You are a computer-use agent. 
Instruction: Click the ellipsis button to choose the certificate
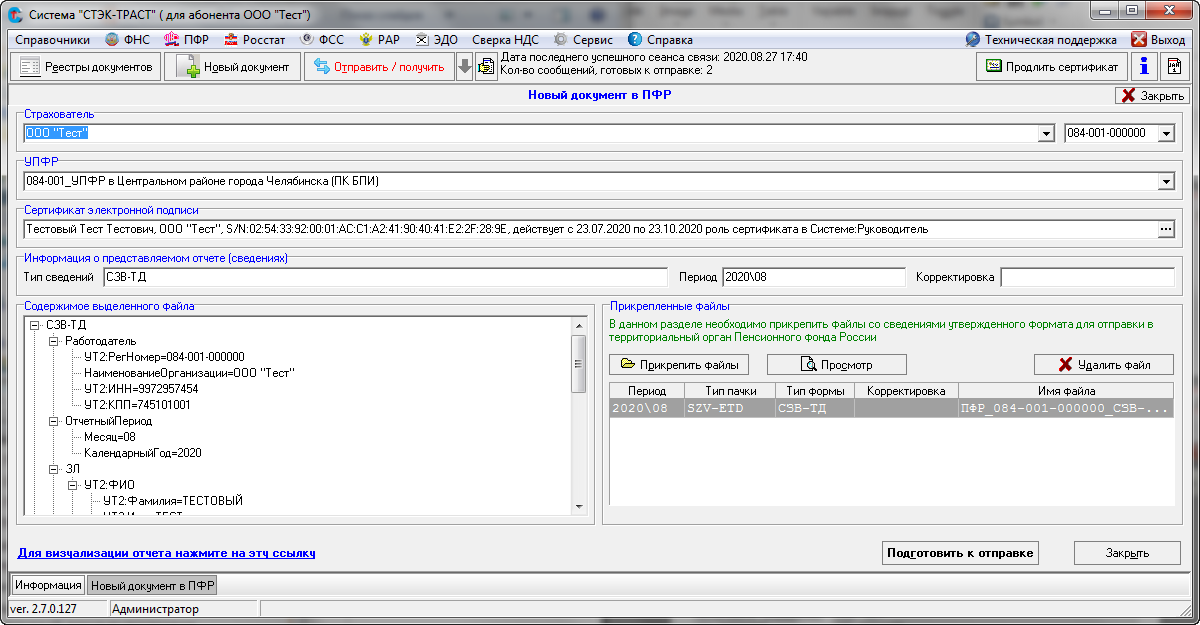[1166, 229]
